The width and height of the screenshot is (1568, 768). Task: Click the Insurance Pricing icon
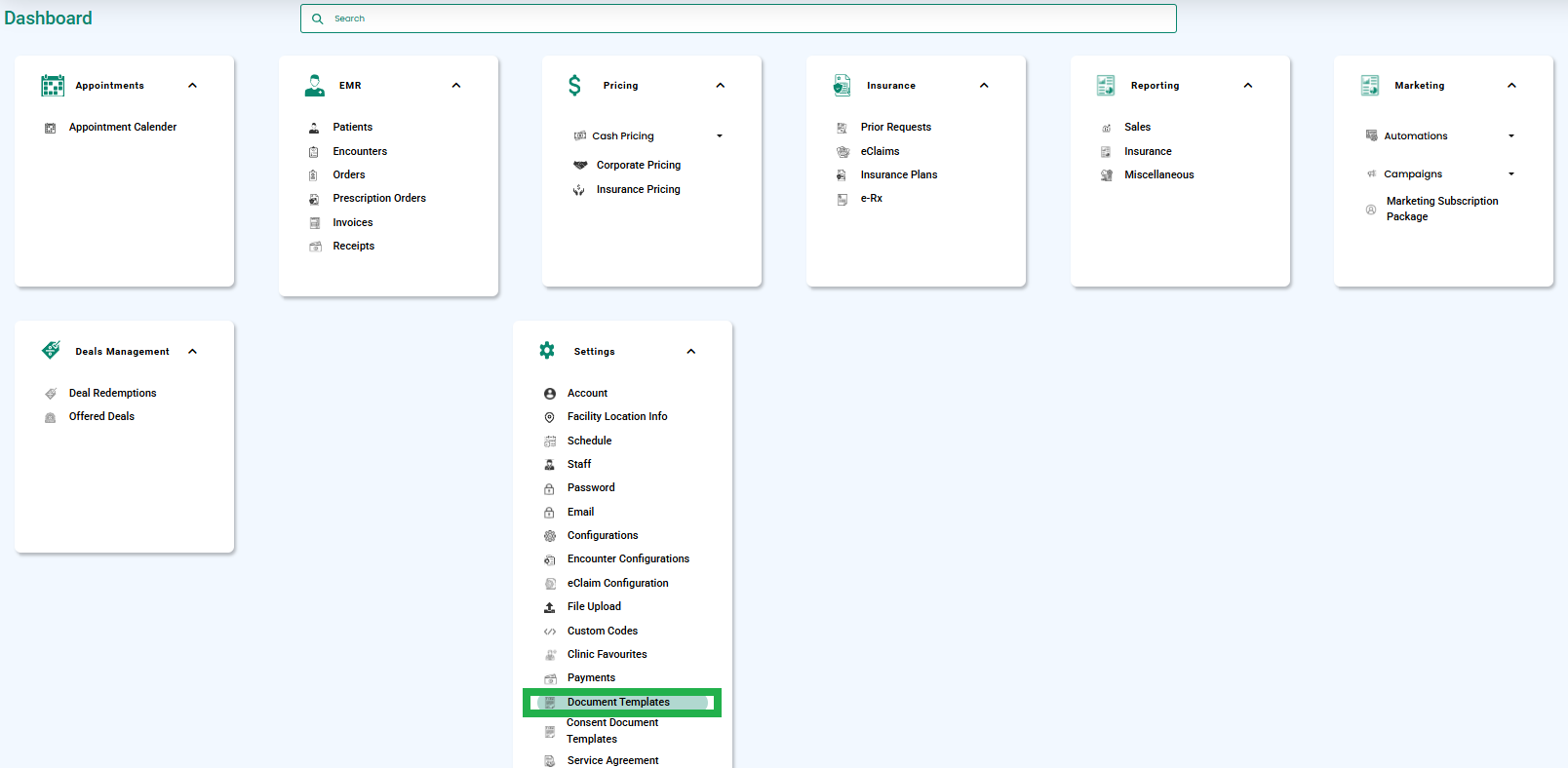pos(579,190)
